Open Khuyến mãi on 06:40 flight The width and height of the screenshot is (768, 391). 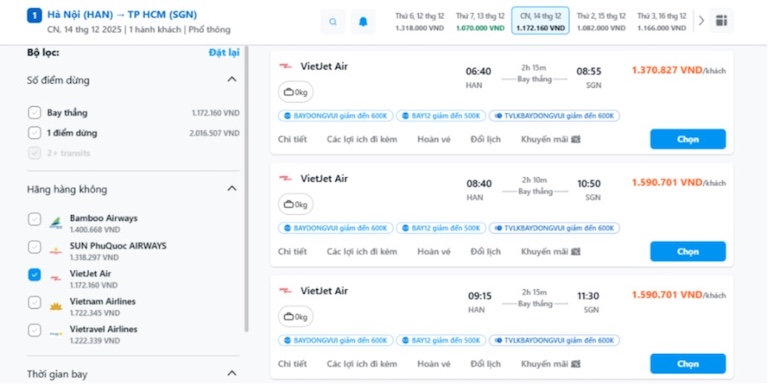tap(551, 139)
